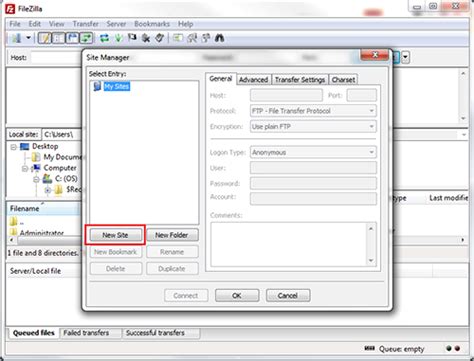Viewport: 474px width, 361px height.
Task: Toggle local directory tree display icon
Action: tap(58, 38)
